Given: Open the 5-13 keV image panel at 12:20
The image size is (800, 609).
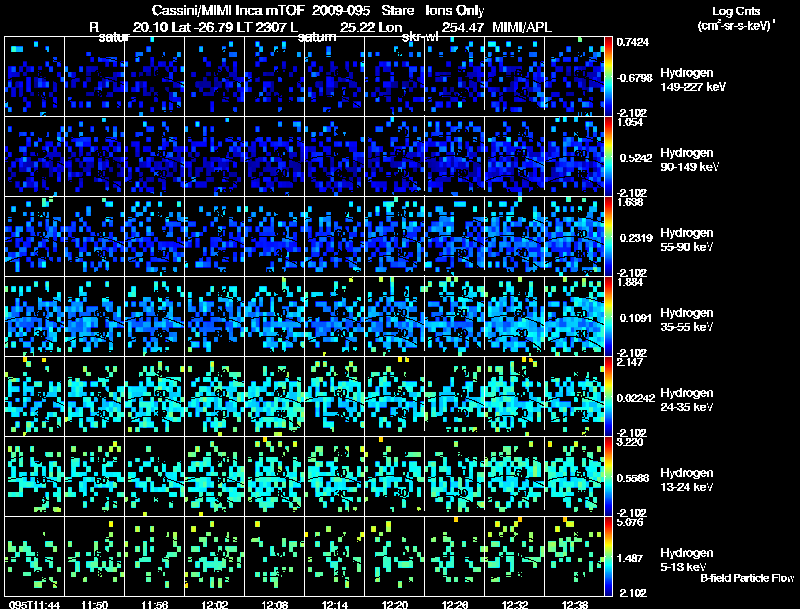Looking at the screenshot, I should click(394, 557).
